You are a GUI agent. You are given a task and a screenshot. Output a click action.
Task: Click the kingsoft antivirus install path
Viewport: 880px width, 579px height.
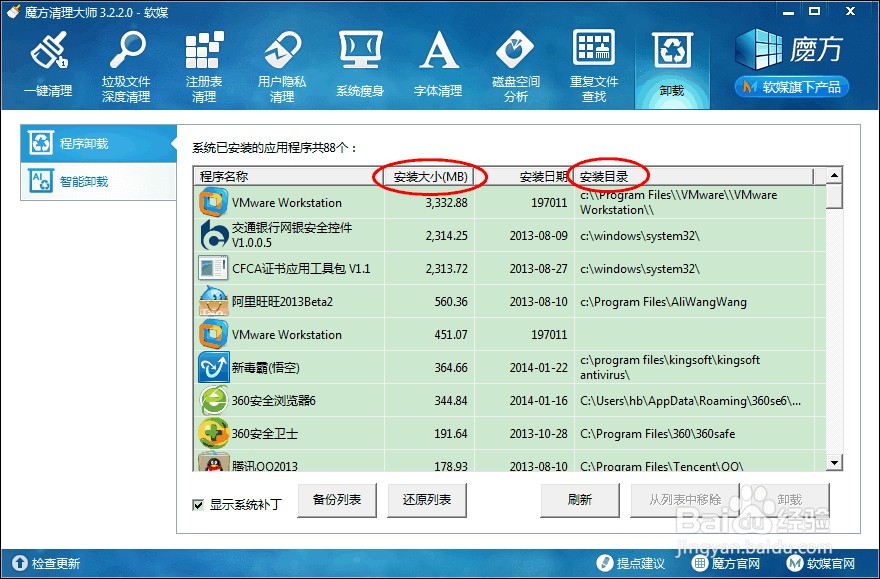point(670,367)
